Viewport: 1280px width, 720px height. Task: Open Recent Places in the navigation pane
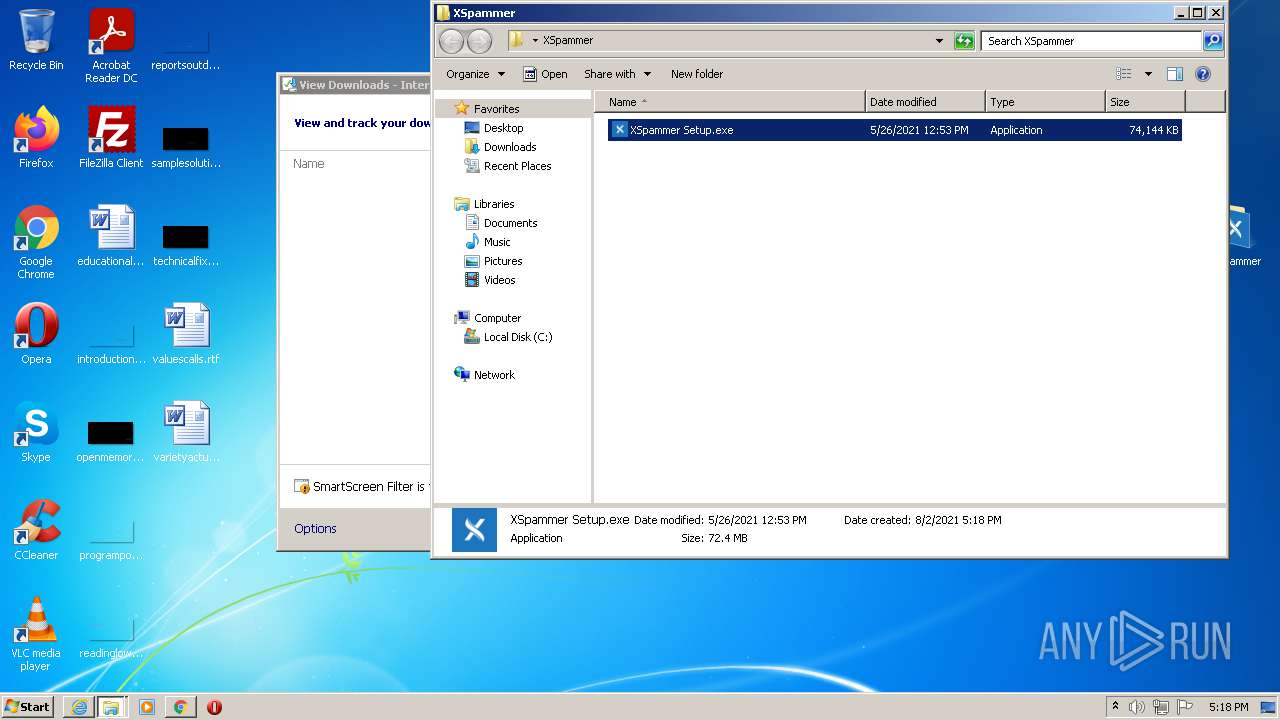(517, 166)
